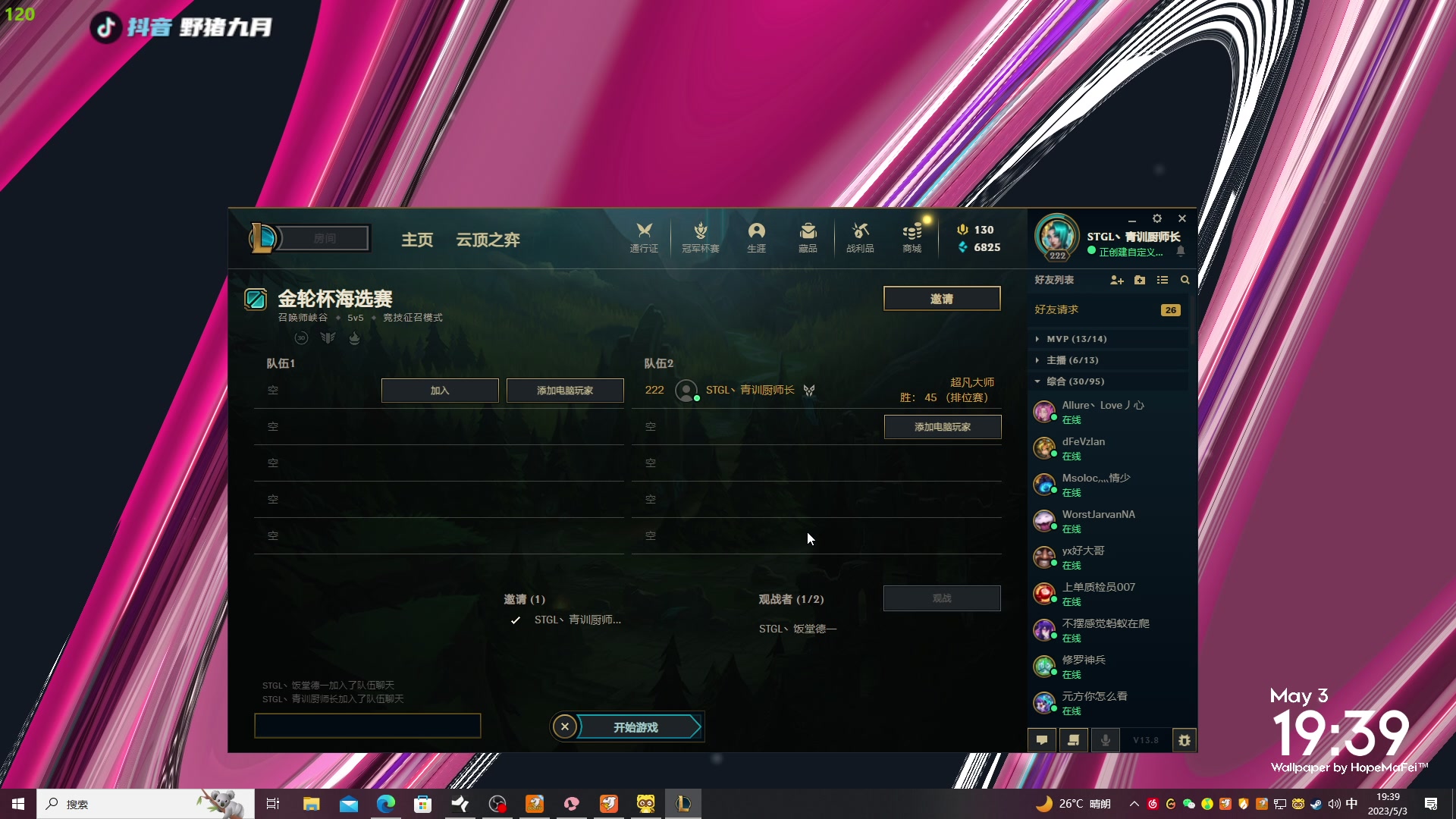Click the League client logo icon
The width and height of the screenshot is (1456, 819).
[263, 238]
